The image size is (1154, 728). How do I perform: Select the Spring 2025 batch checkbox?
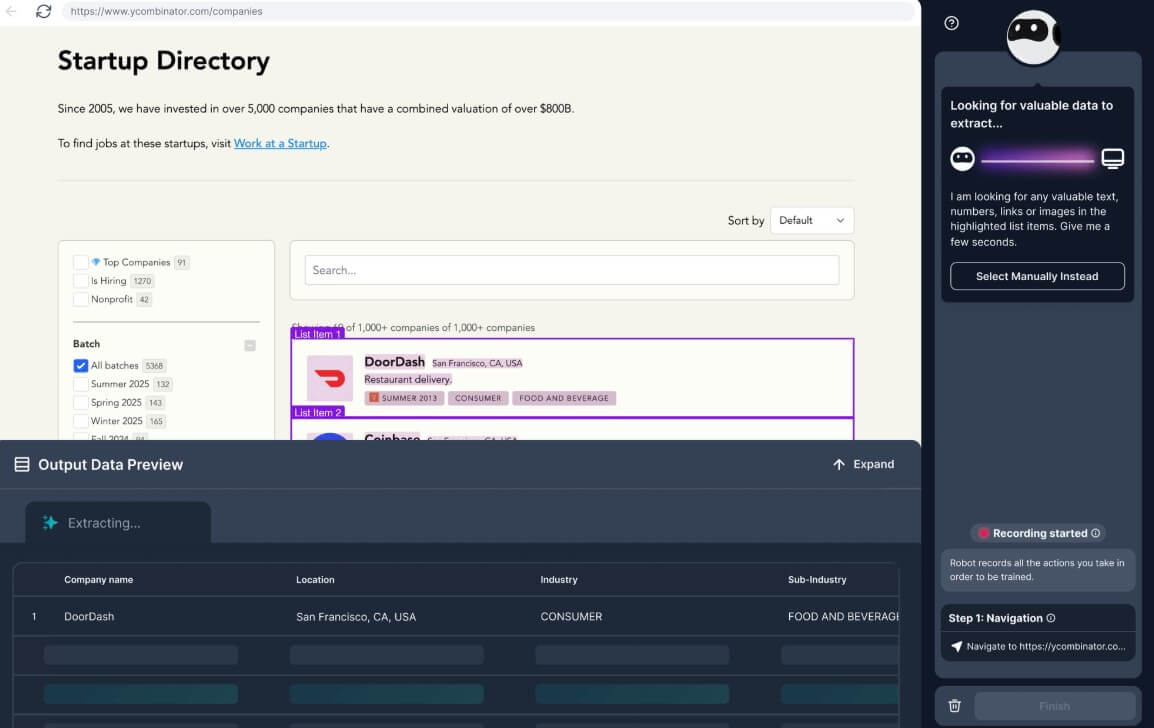click(80, 403)
